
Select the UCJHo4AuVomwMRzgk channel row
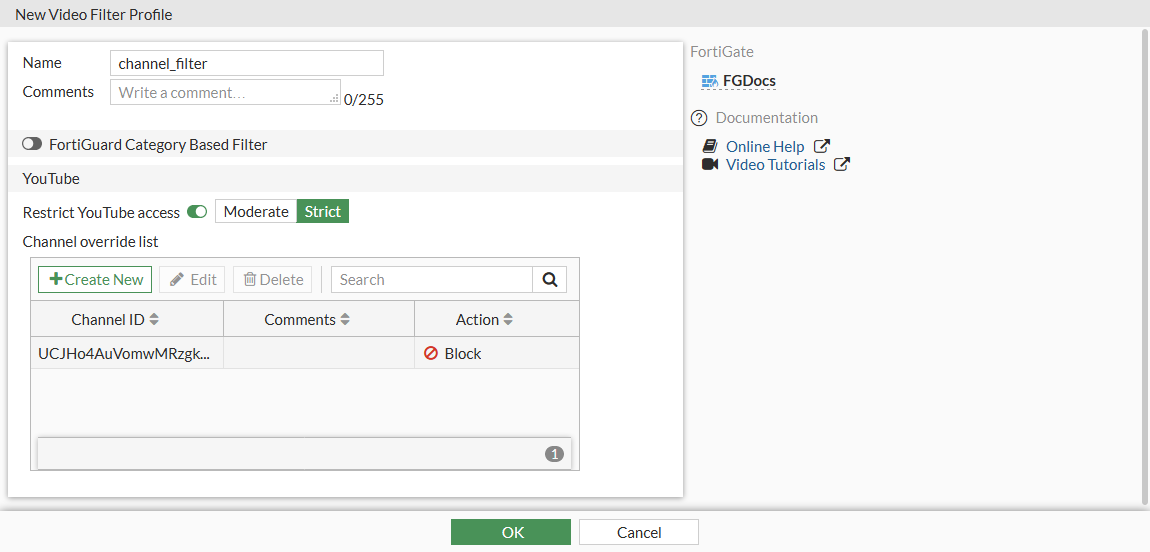124,354
